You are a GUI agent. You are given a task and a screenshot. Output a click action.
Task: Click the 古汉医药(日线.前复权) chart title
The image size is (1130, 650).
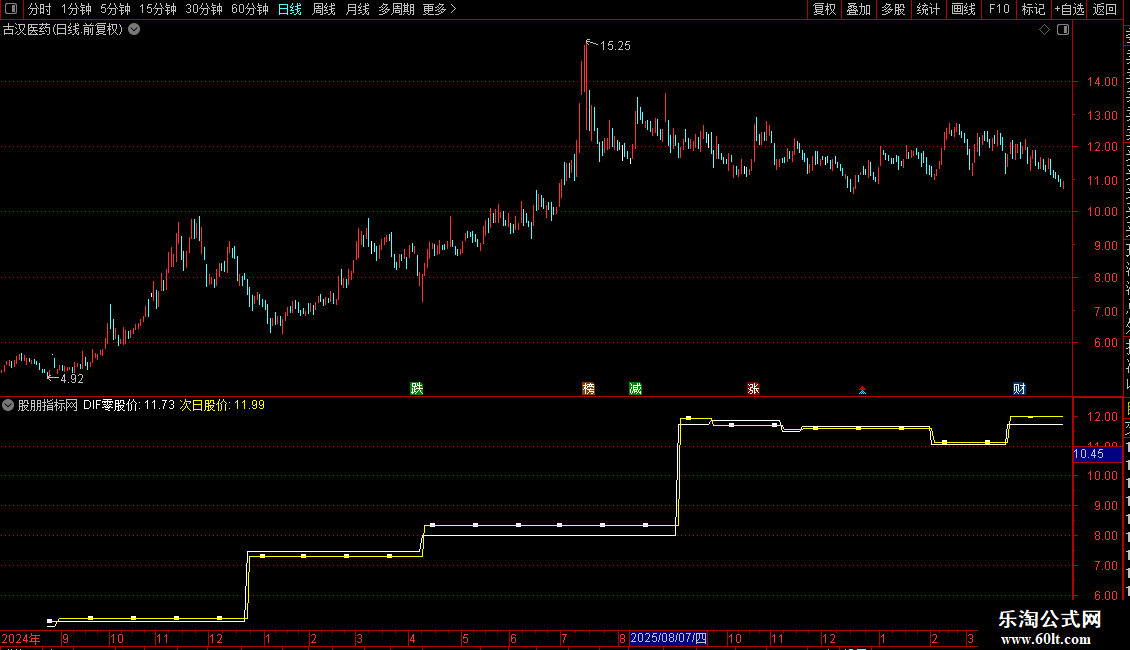pos(63,30)
